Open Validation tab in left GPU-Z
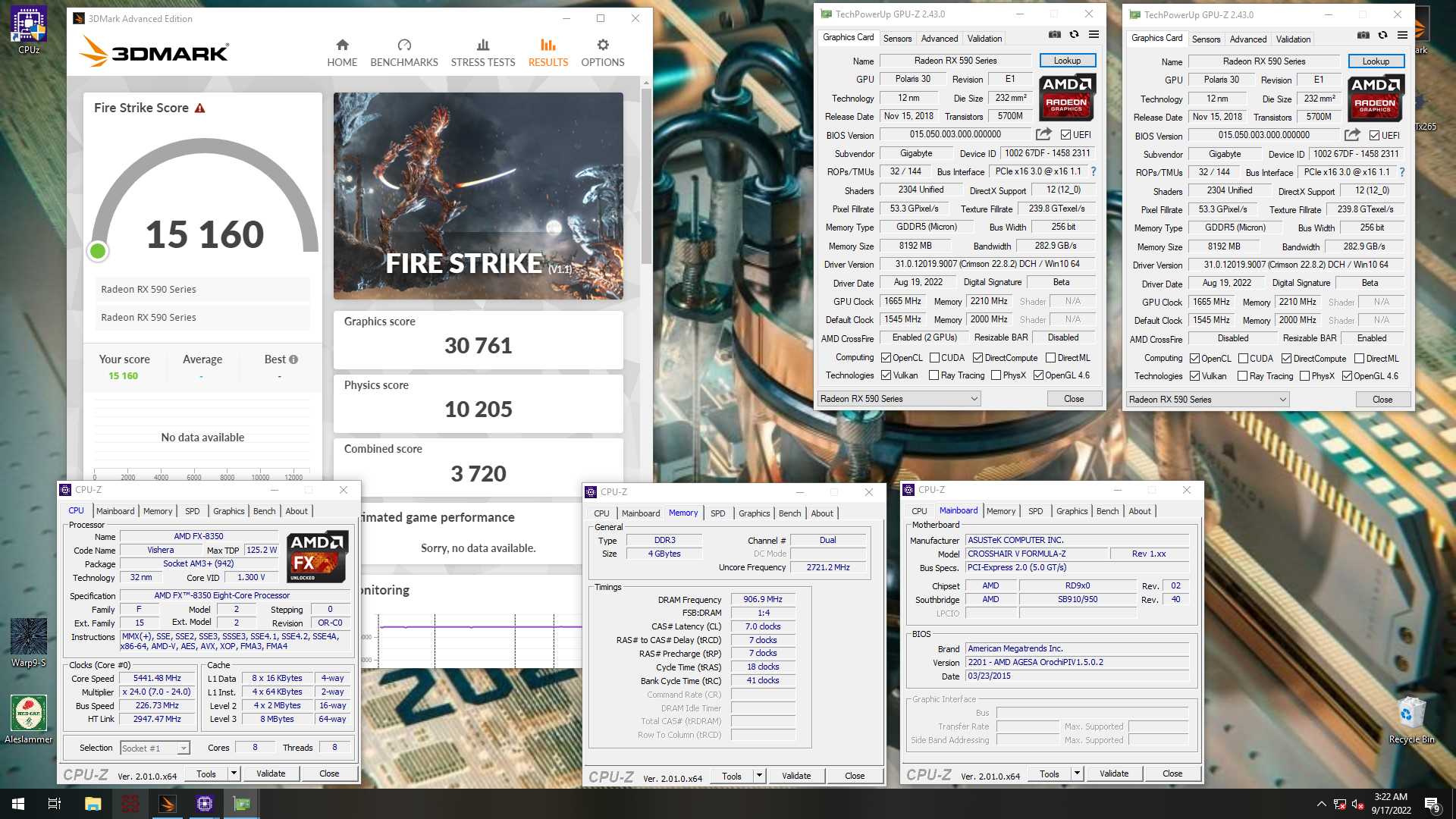This screenshot has width=1456, height=819. (984, 38)
